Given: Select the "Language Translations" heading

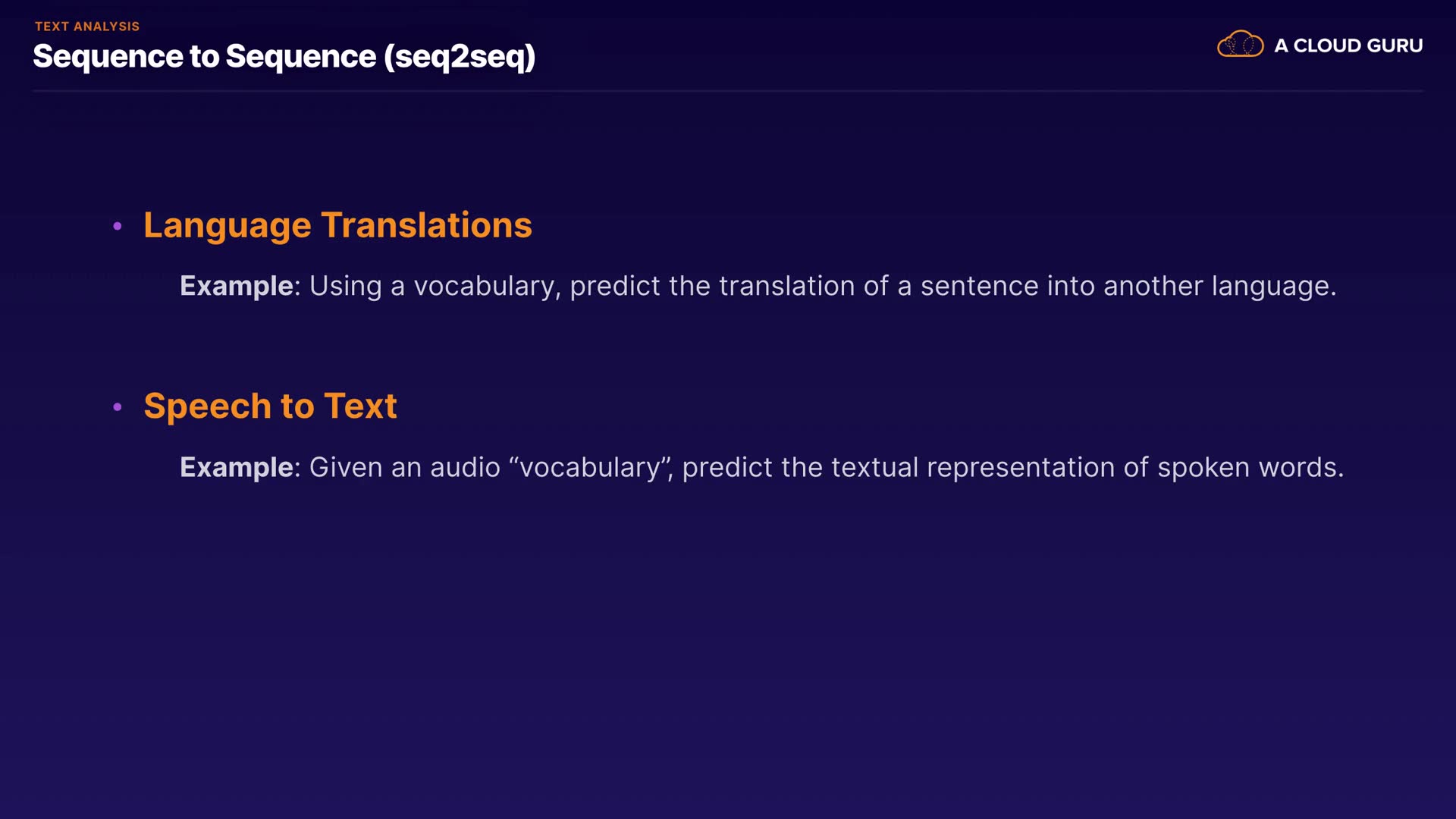Looking at the screenshot, I should click(x=337, y=225).
